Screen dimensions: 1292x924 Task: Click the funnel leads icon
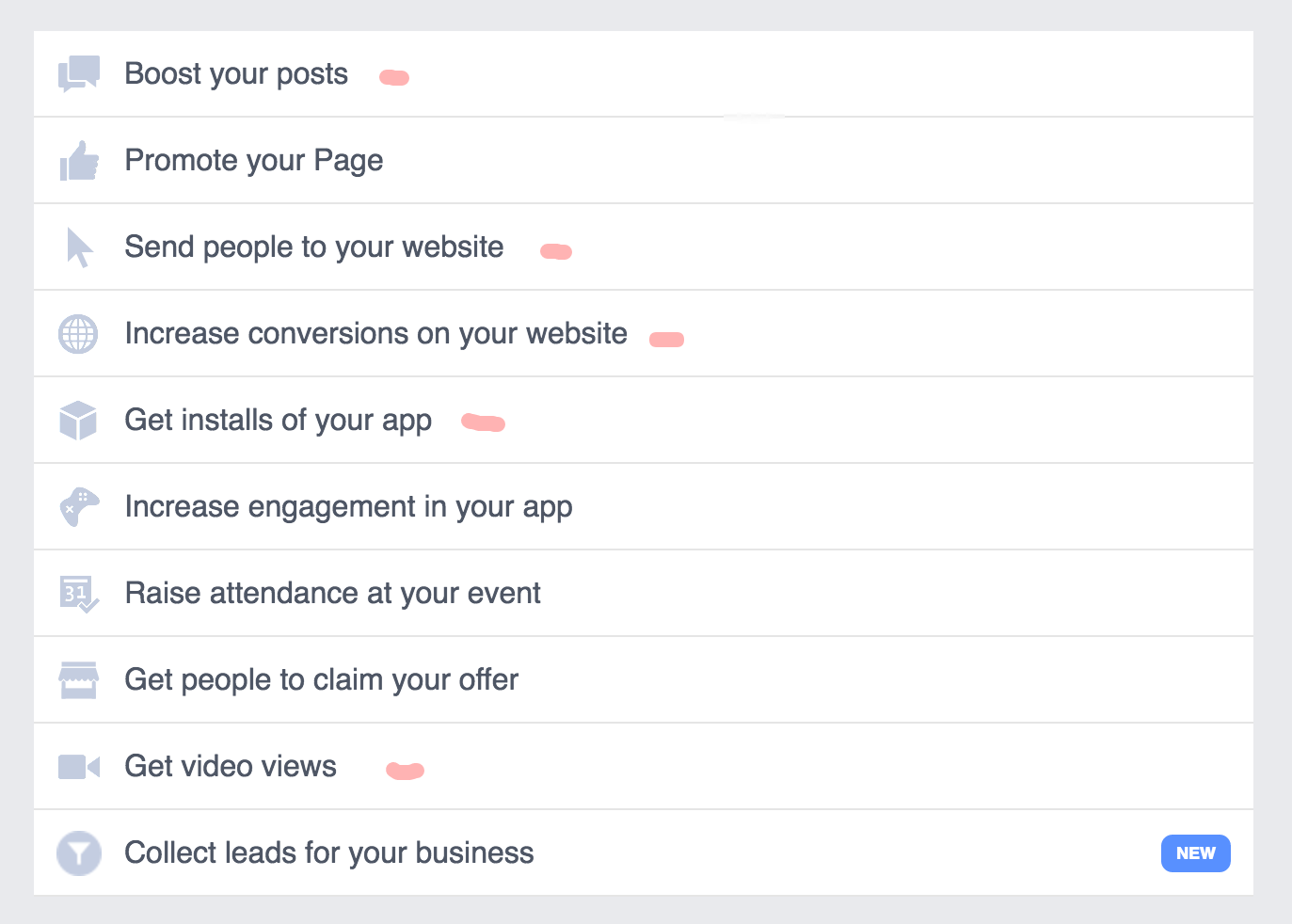[79, 853]
